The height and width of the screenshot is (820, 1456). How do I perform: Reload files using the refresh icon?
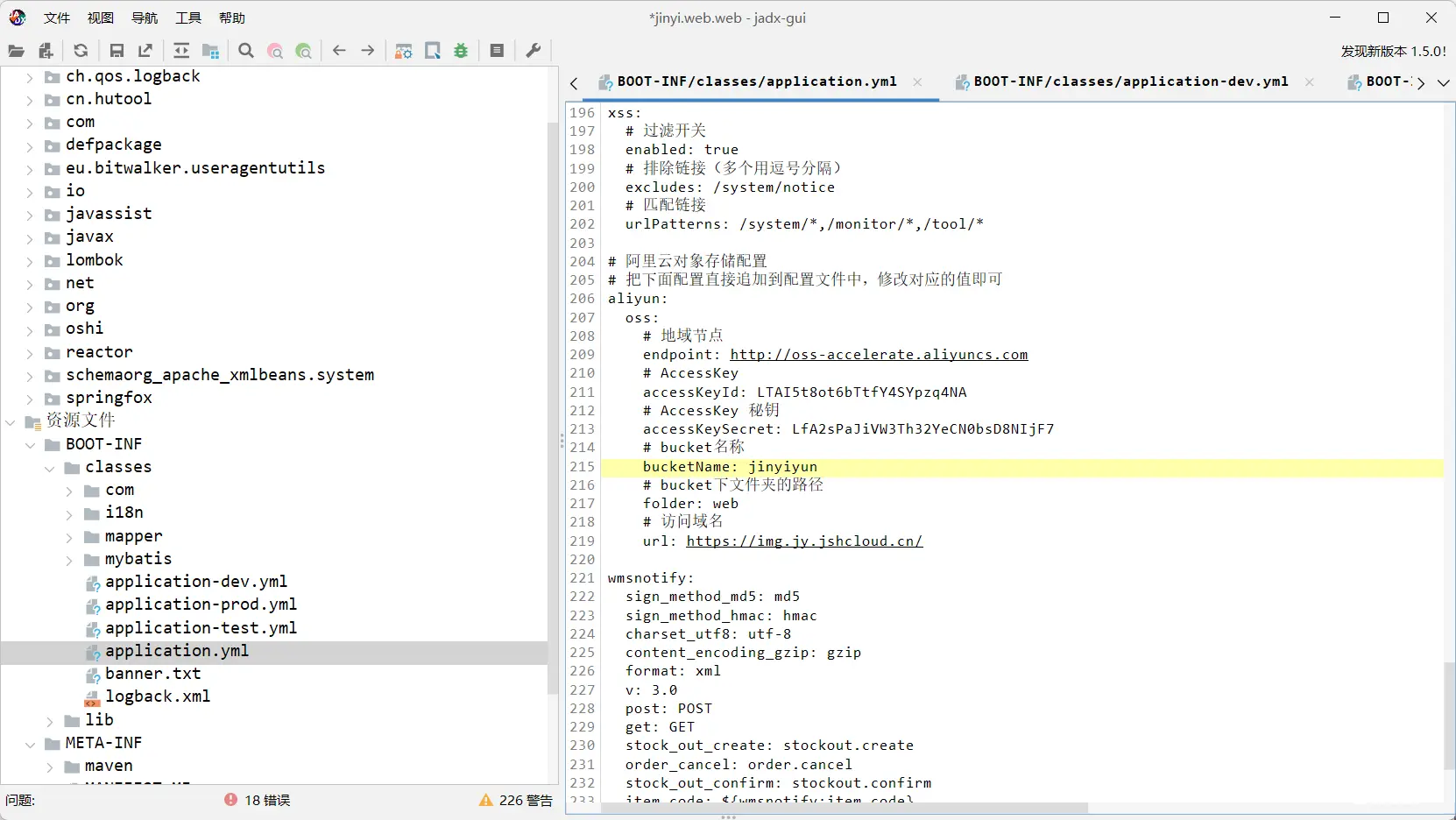tap(81, 51)
